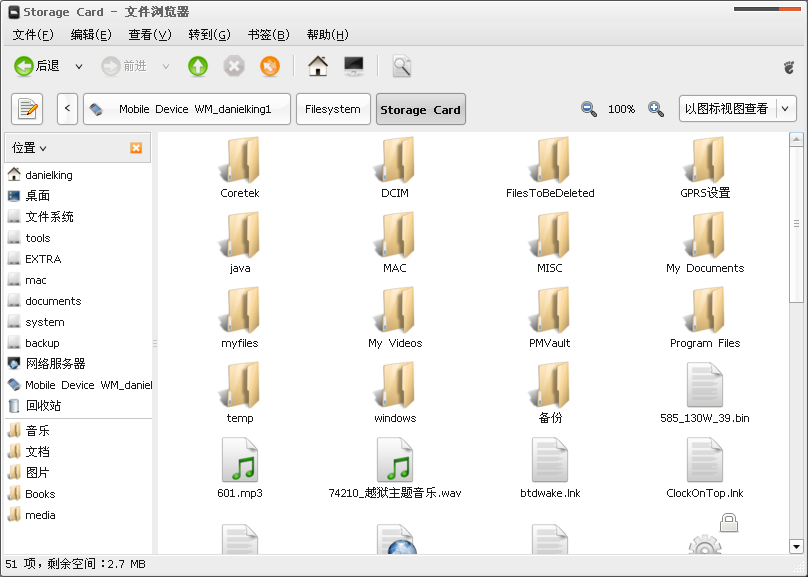Select the DCIM folder icon
The height and width of the screenshot is (577, 808).
395,160
